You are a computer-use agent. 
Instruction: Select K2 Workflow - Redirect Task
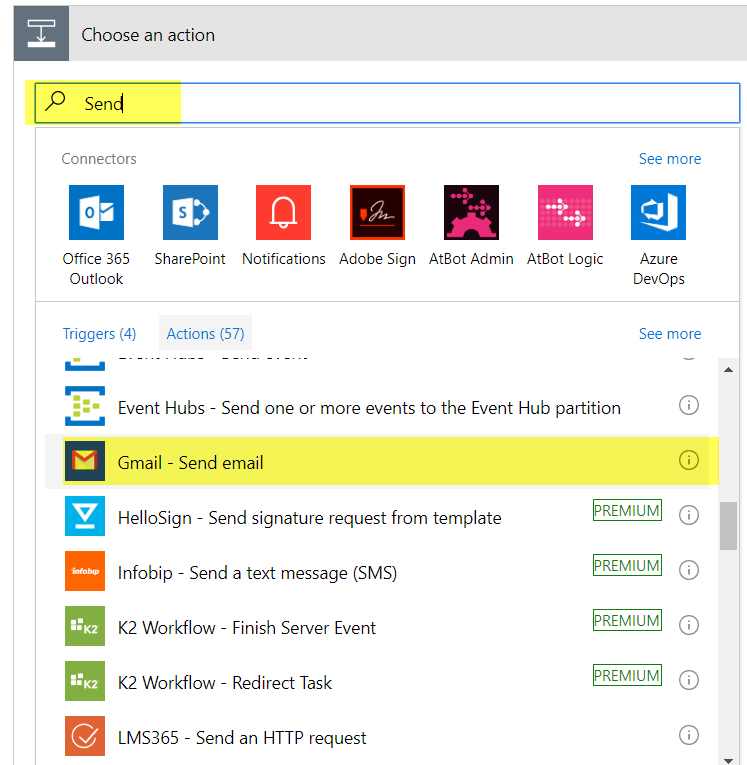pyautogui.click(x=377, y=682)
